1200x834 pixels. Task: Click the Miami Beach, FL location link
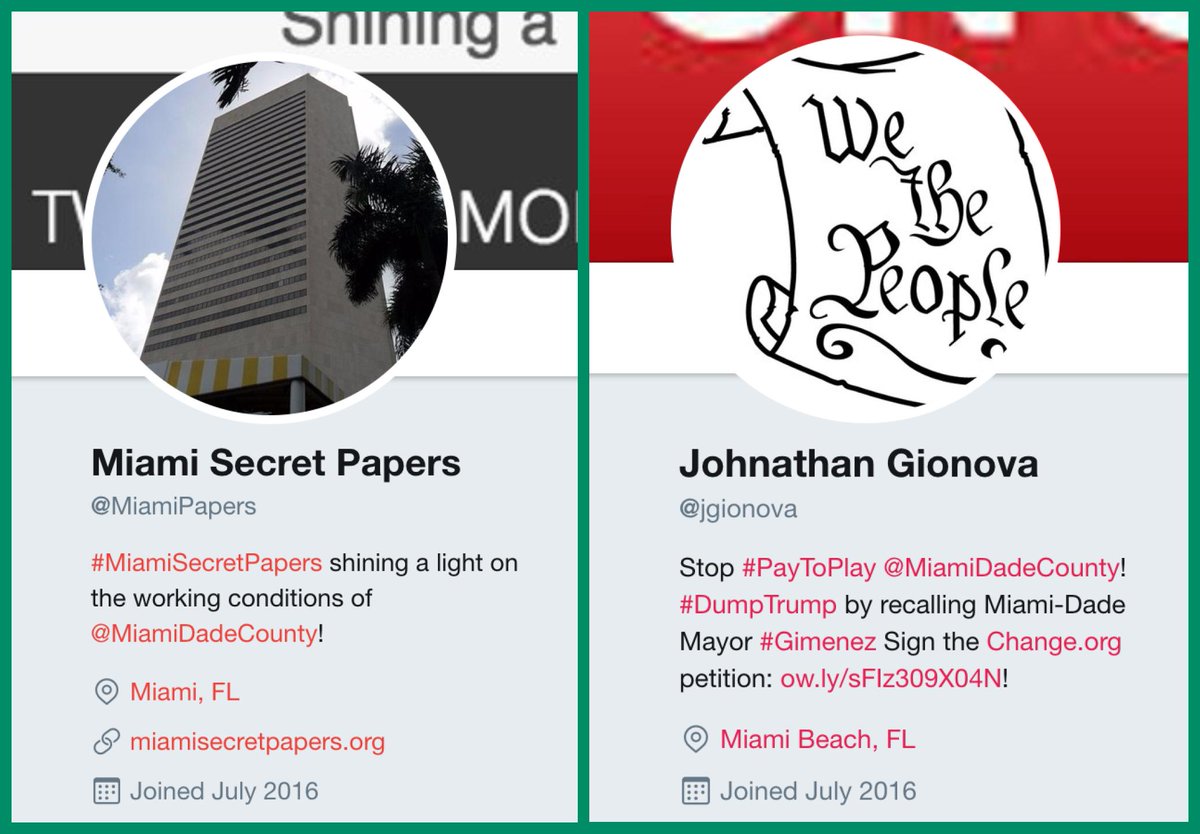pyautogui.click(x=817, y=740)
